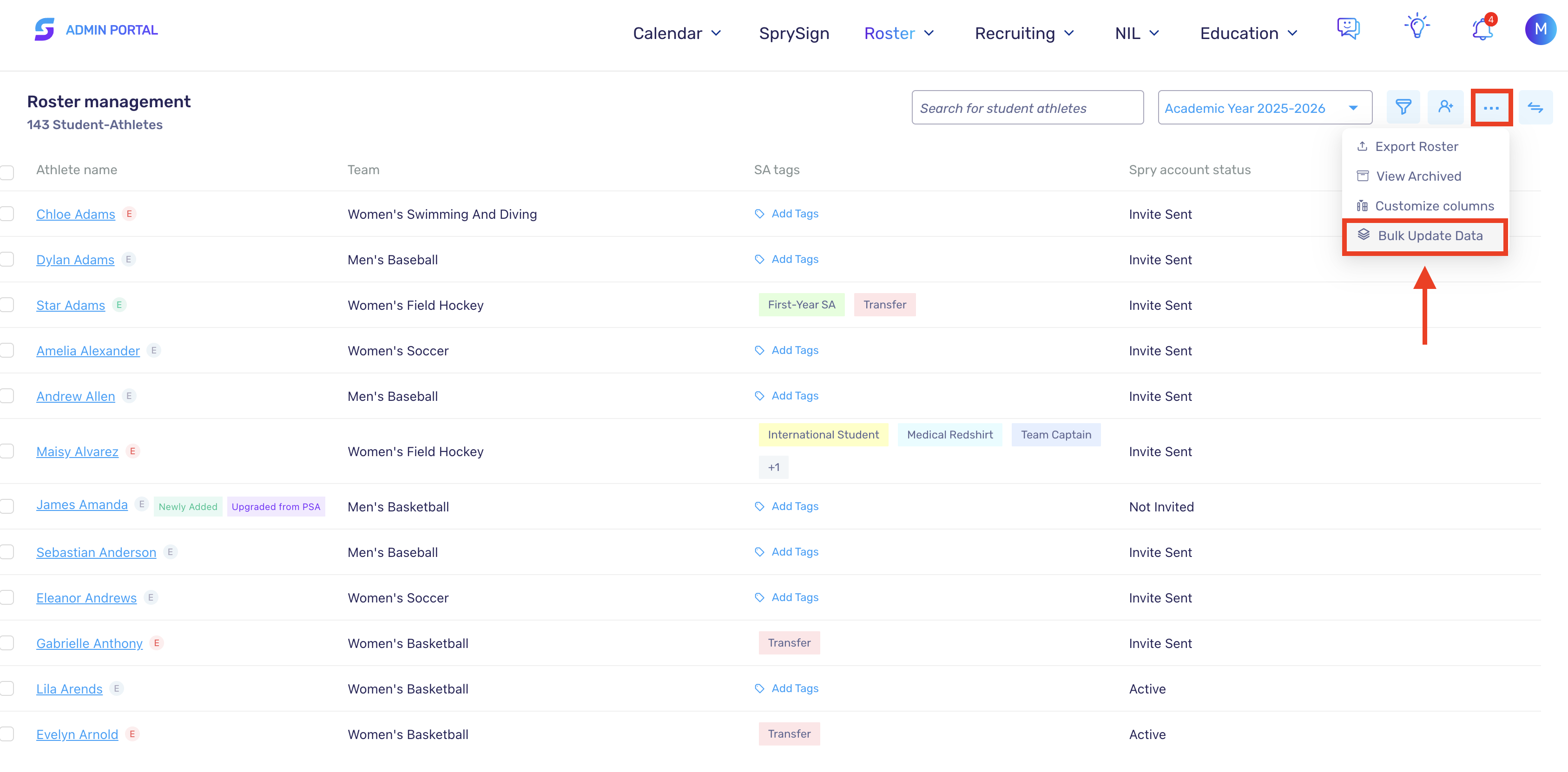Viewport: 1568px width, 772px height.
Task: Click E badge next to Chloe Adams
Action: (129, 214)
